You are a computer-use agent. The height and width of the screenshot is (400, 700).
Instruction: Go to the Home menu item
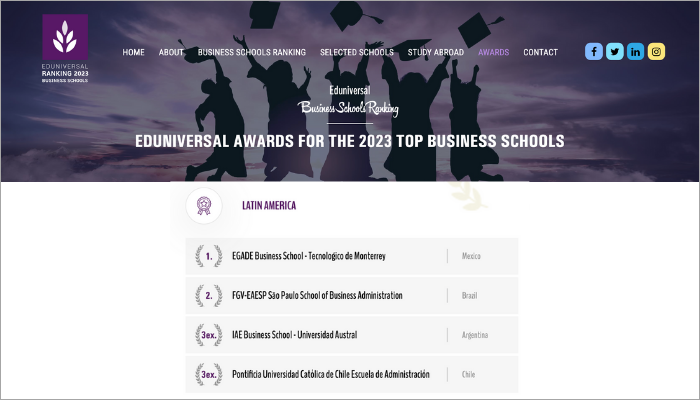tap(133, 52)
